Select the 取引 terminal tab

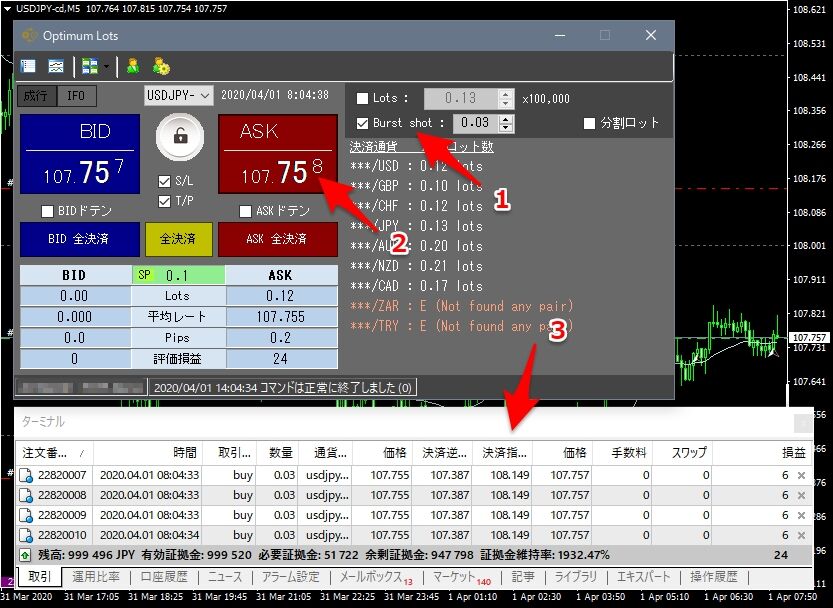tap(40, 577)
